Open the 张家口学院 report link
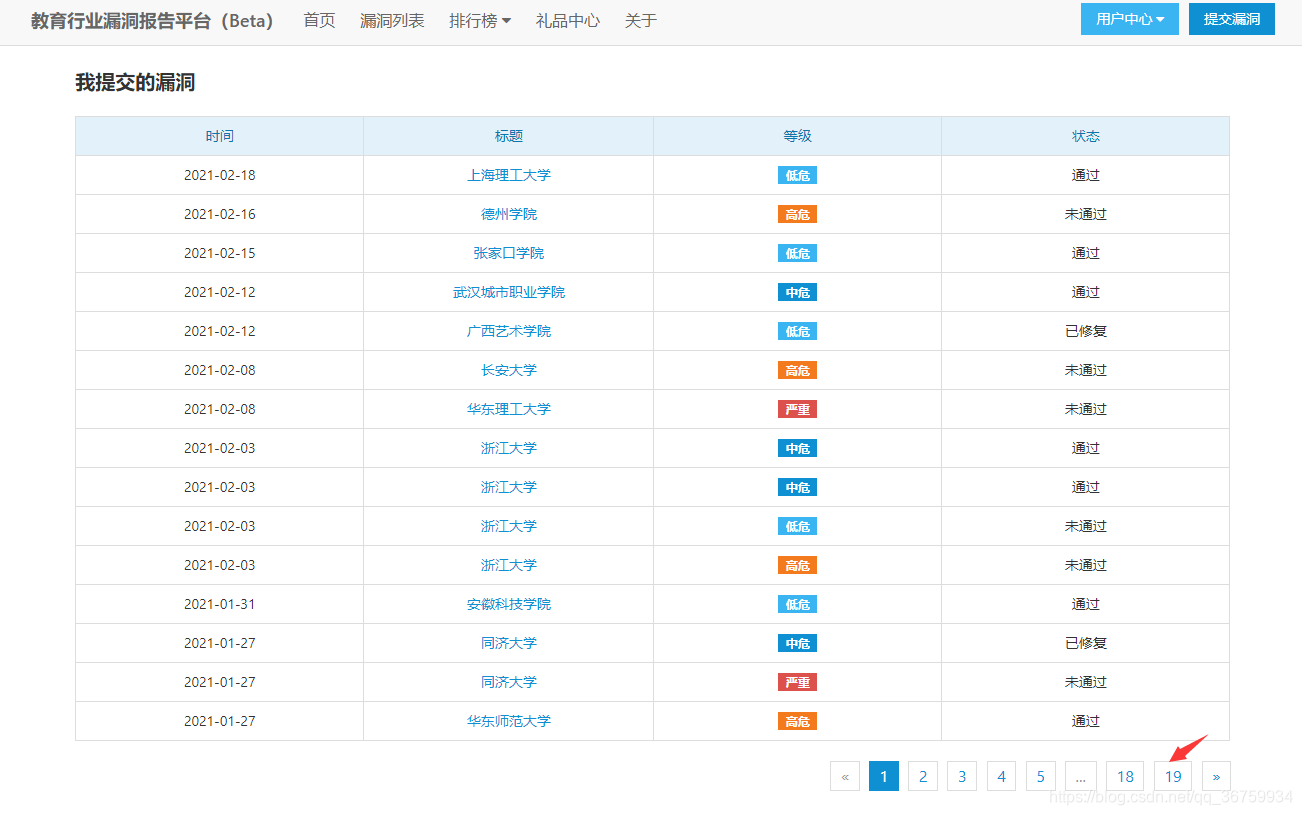 pyautogui.click(x=509, y=253)
